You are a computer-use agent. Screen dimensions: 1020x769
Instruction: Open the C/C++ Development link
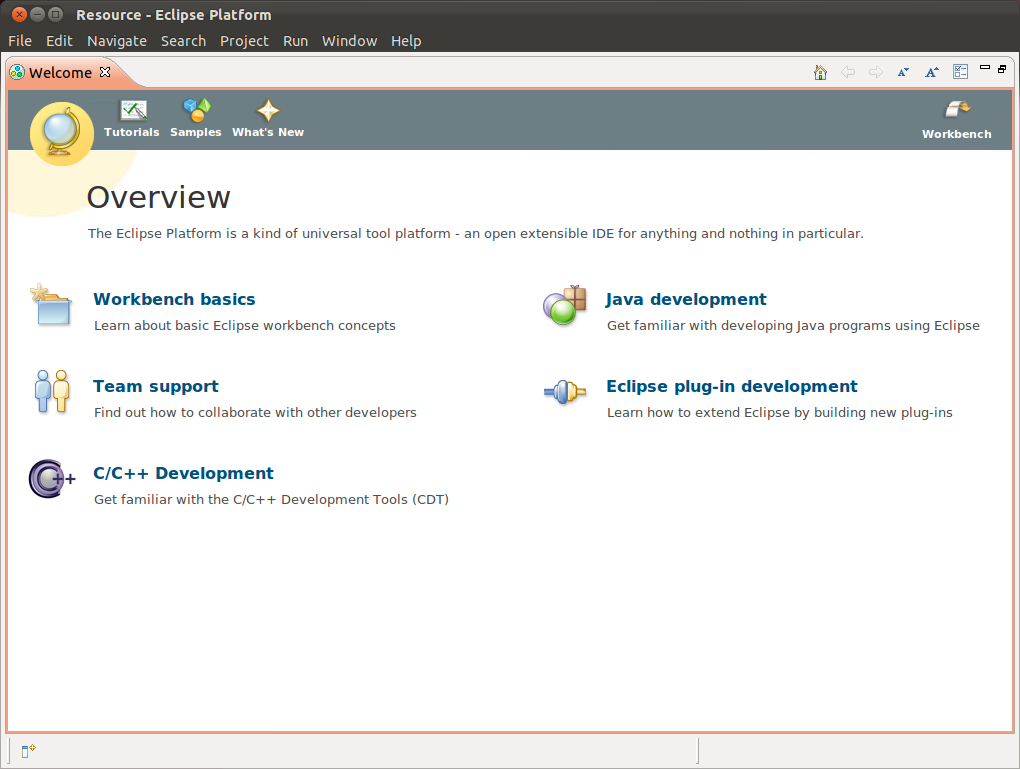183,473
